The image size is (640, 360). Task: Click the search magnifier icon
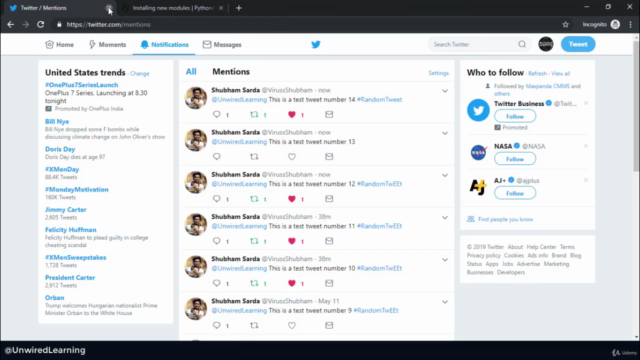(522, 44)
